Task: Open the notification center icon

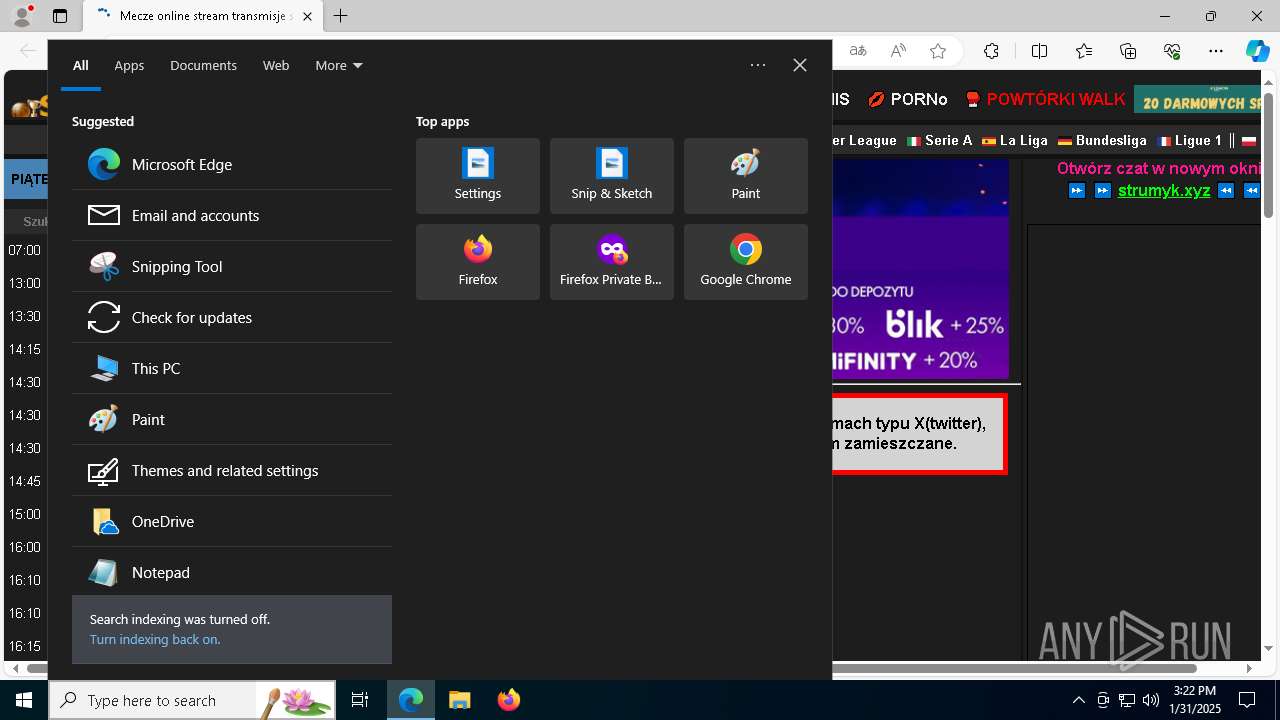Action: click(1247, 700)
